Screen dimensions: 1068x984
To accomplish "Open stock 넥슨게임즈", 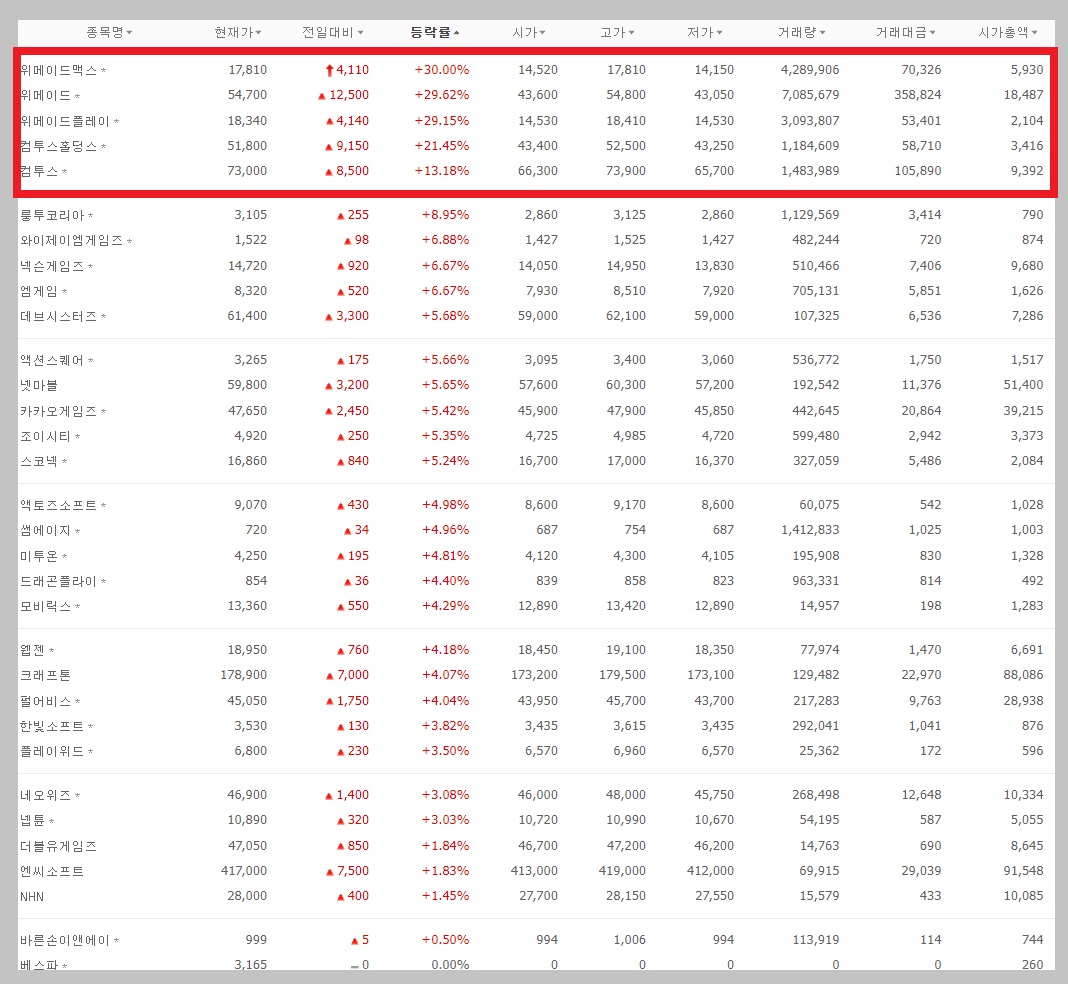I will 52,266.
